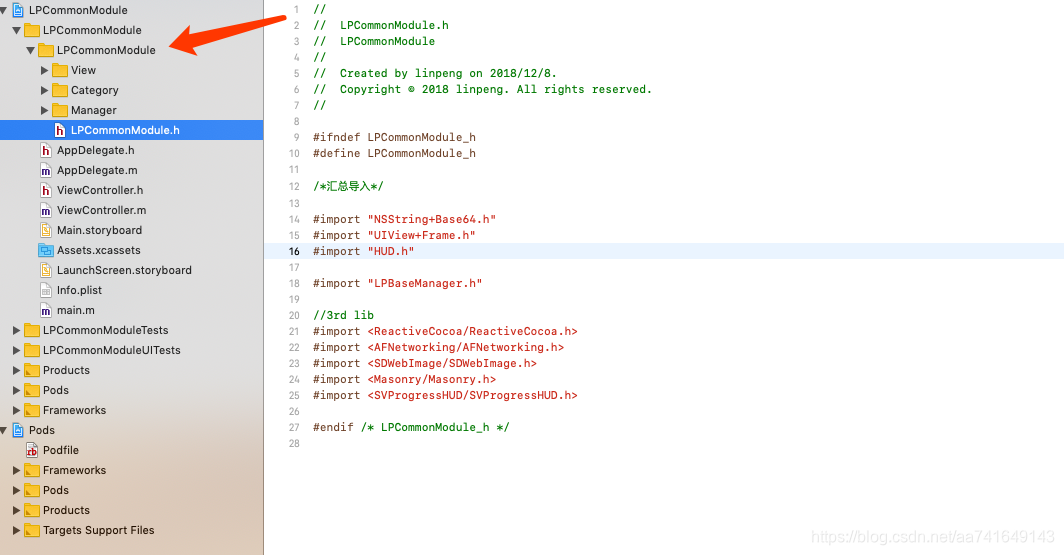
Task: Expand the Category folder
Action: point(44,90)
